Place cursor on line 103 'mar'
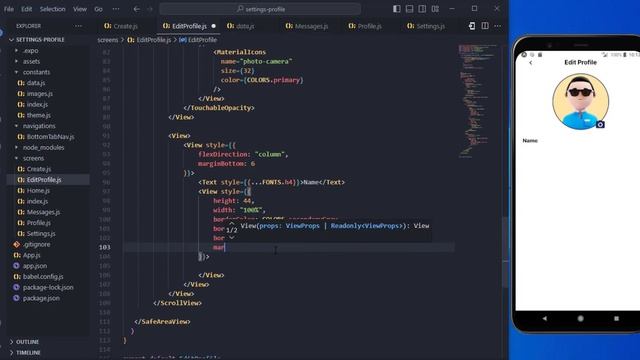The height and width of the screenshot is (360, 640). [x=219, y=247]
